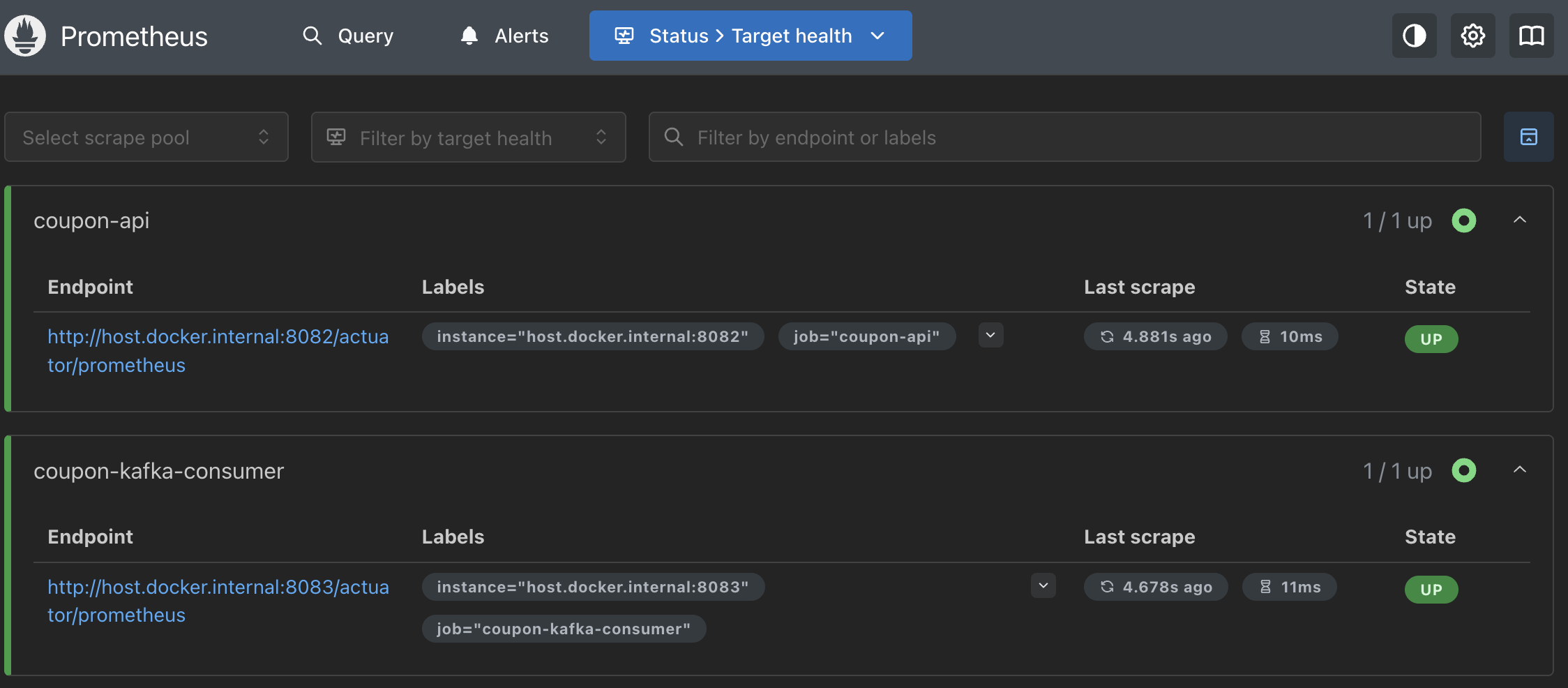The width and height of the screenshot is (1568, 688).
Task: Expand labels for the coupon-api target
Action: [990, 335]
